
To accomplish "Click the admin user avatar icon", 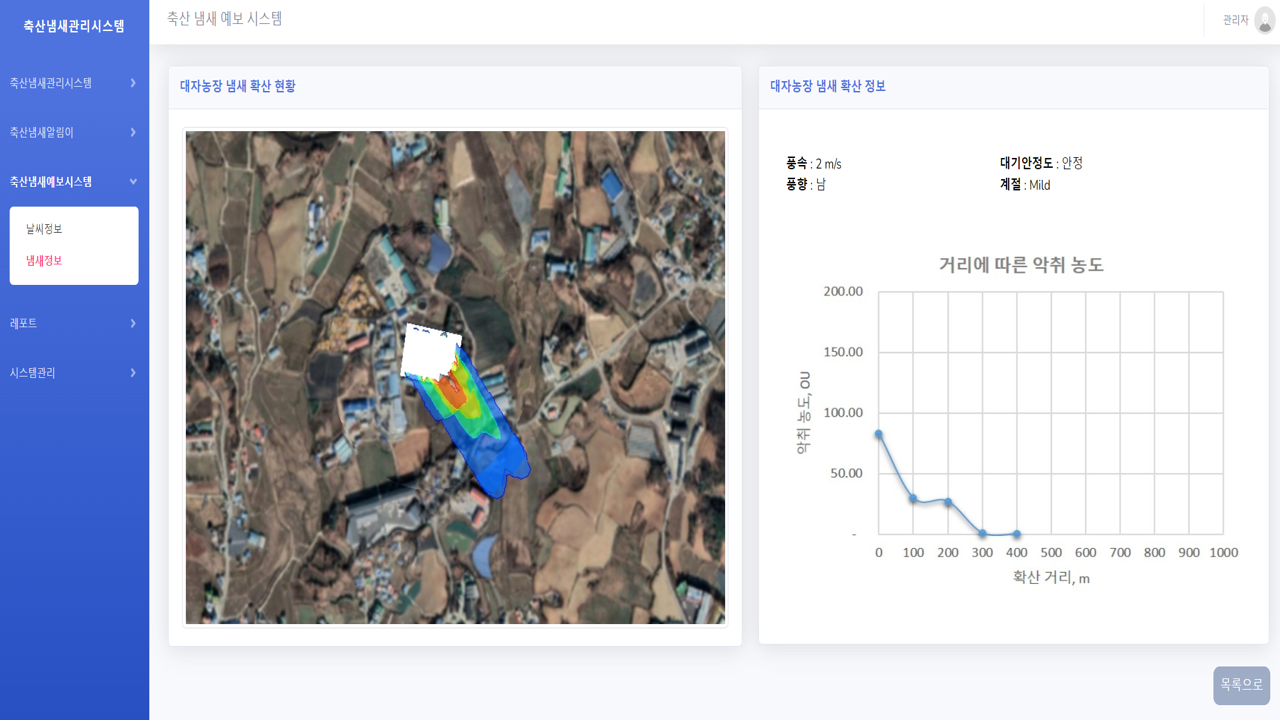I will (1264, 20).
